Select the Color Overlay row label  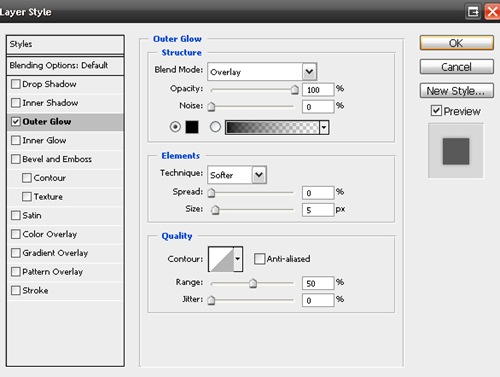pos(50,234)
